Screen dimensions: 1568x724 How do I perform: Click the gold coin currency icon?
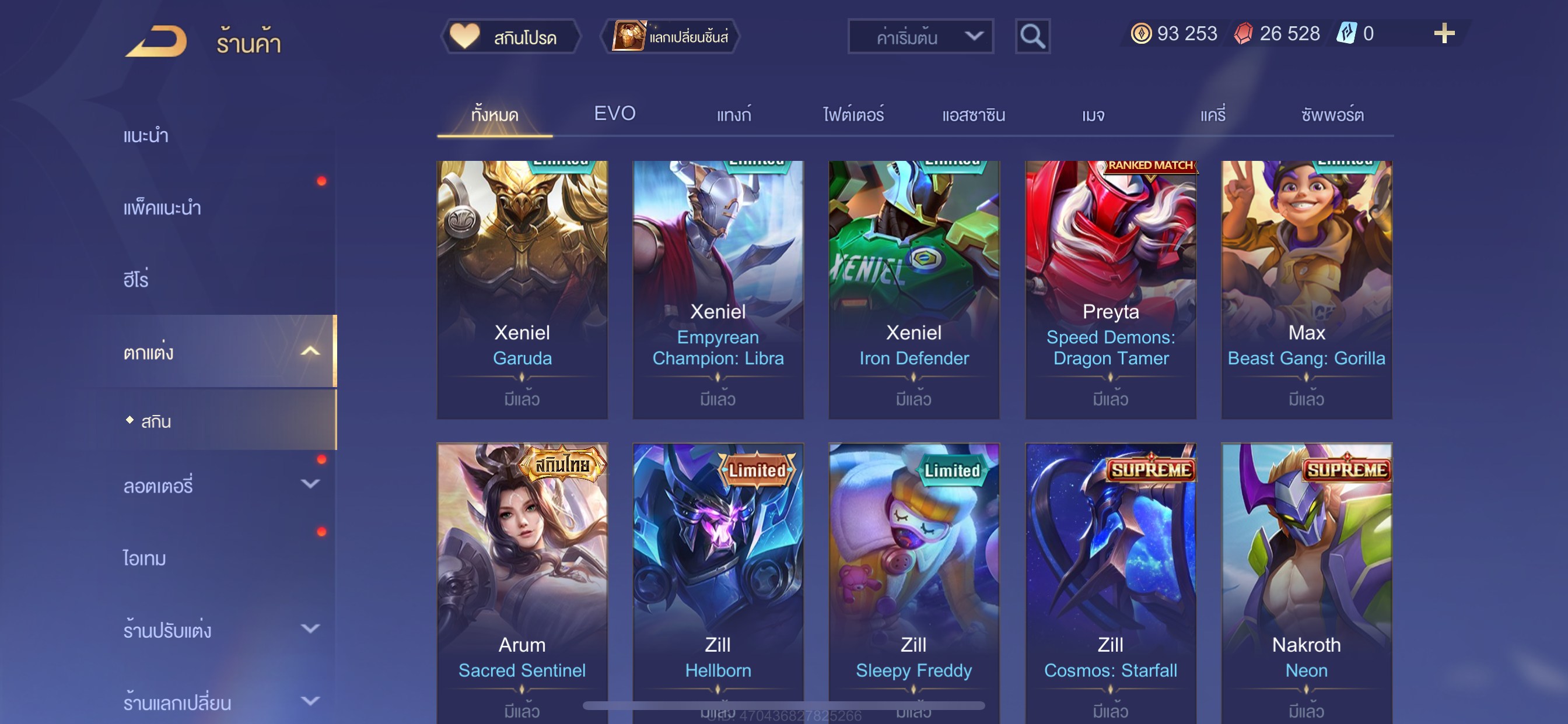coord(1140,33)
